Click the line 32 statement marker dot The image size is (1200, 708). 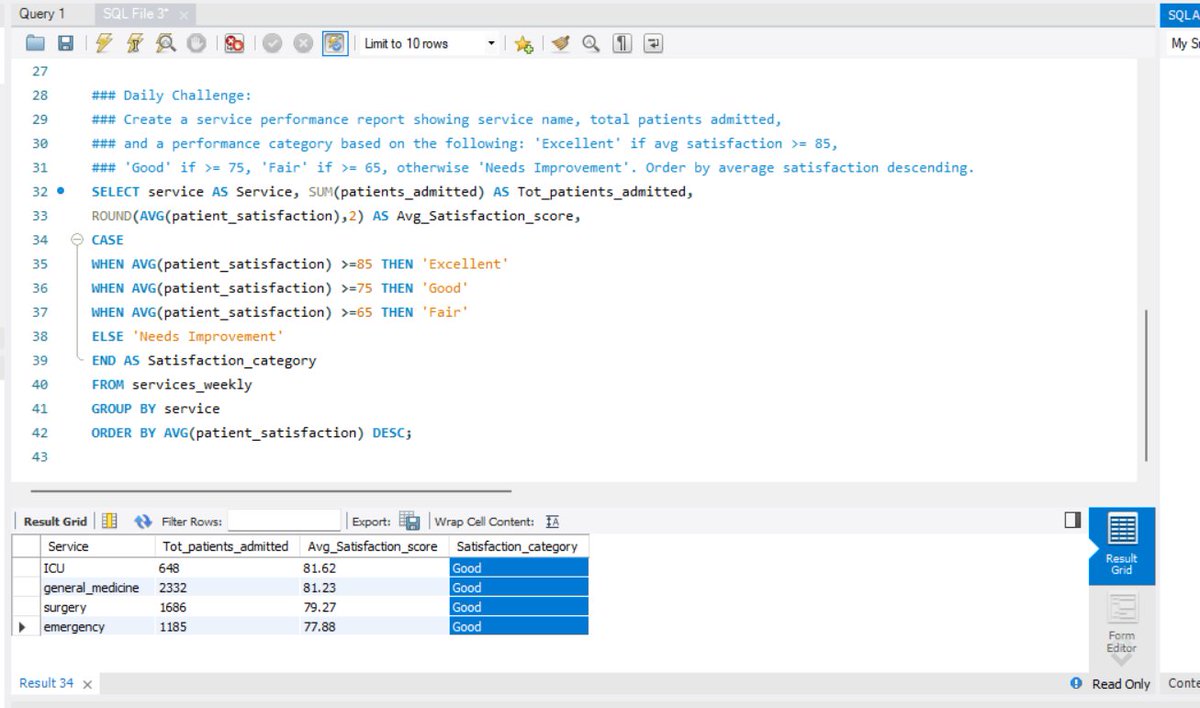tap(60, 192)
